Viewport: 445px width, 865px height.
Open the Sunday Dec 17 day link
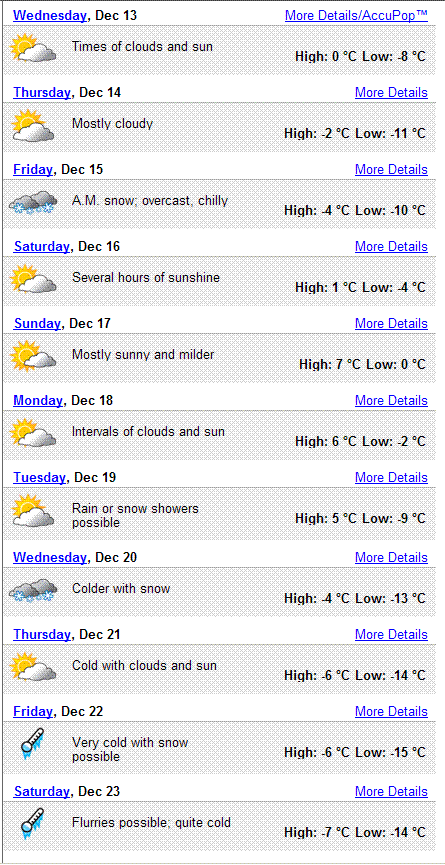[x=37, y=323]
